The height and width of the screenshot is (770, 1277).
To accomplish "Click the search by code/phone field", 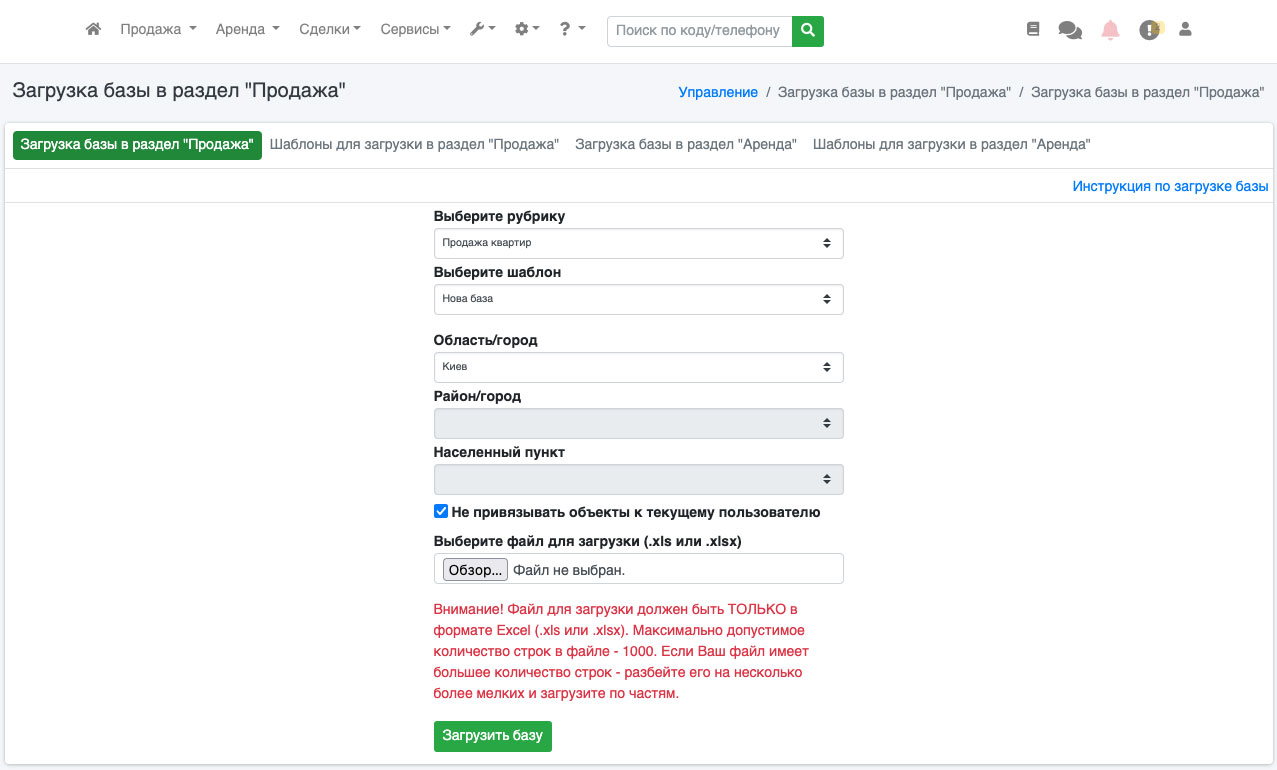I will (x=699, y=31).
